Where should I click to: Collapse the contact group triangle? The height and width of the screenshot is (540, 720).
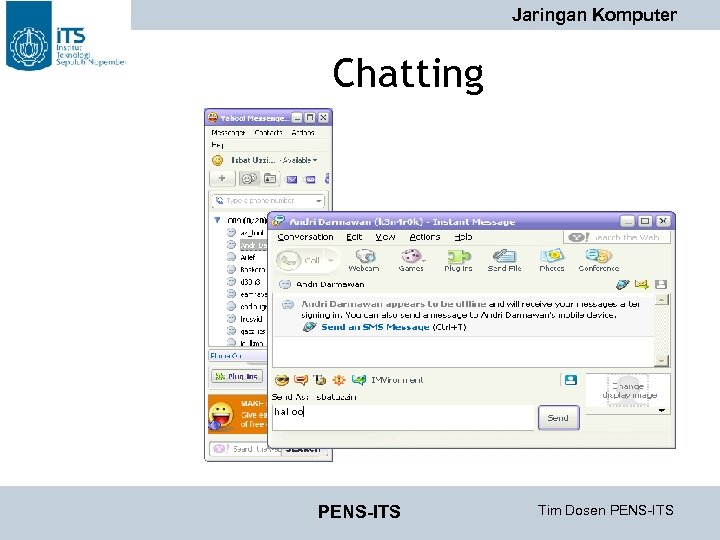[217, 220]
